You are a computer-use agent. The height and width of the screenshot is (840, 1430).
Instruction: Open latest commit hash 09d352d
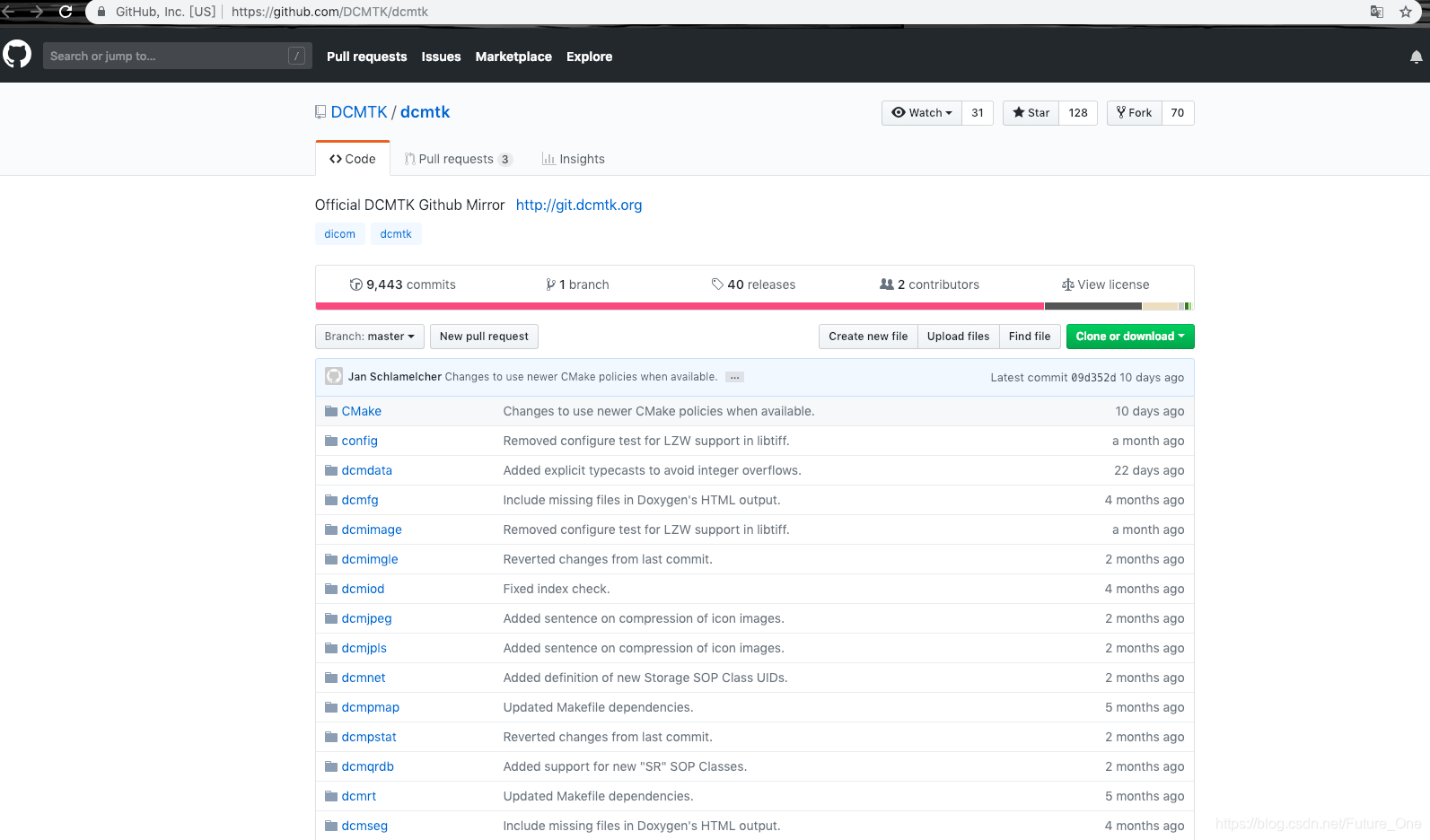pyautogui.click(x=1093, y=377)
